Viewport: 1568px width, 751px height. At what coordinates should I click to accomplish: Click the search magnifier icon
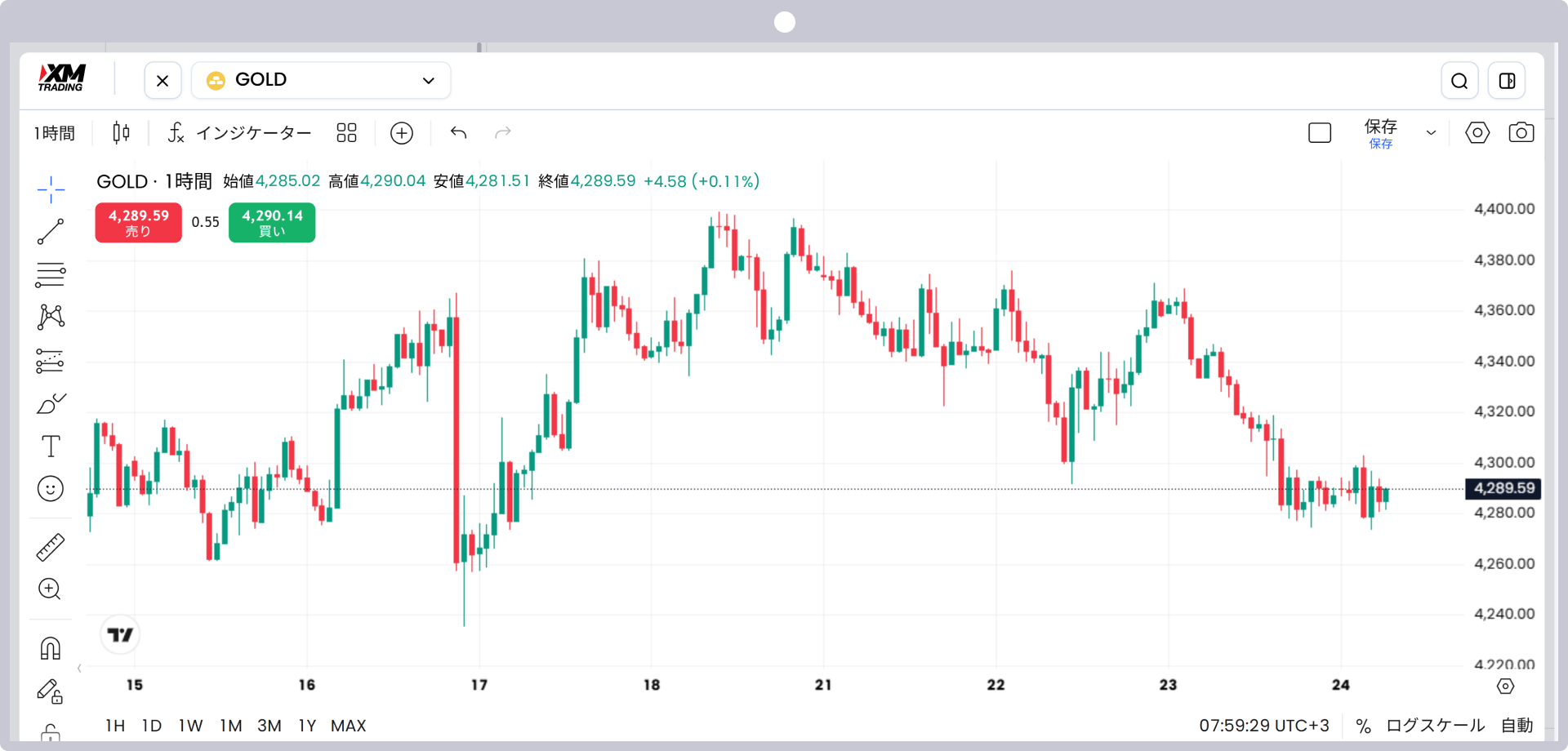[x=1459, y=81]
